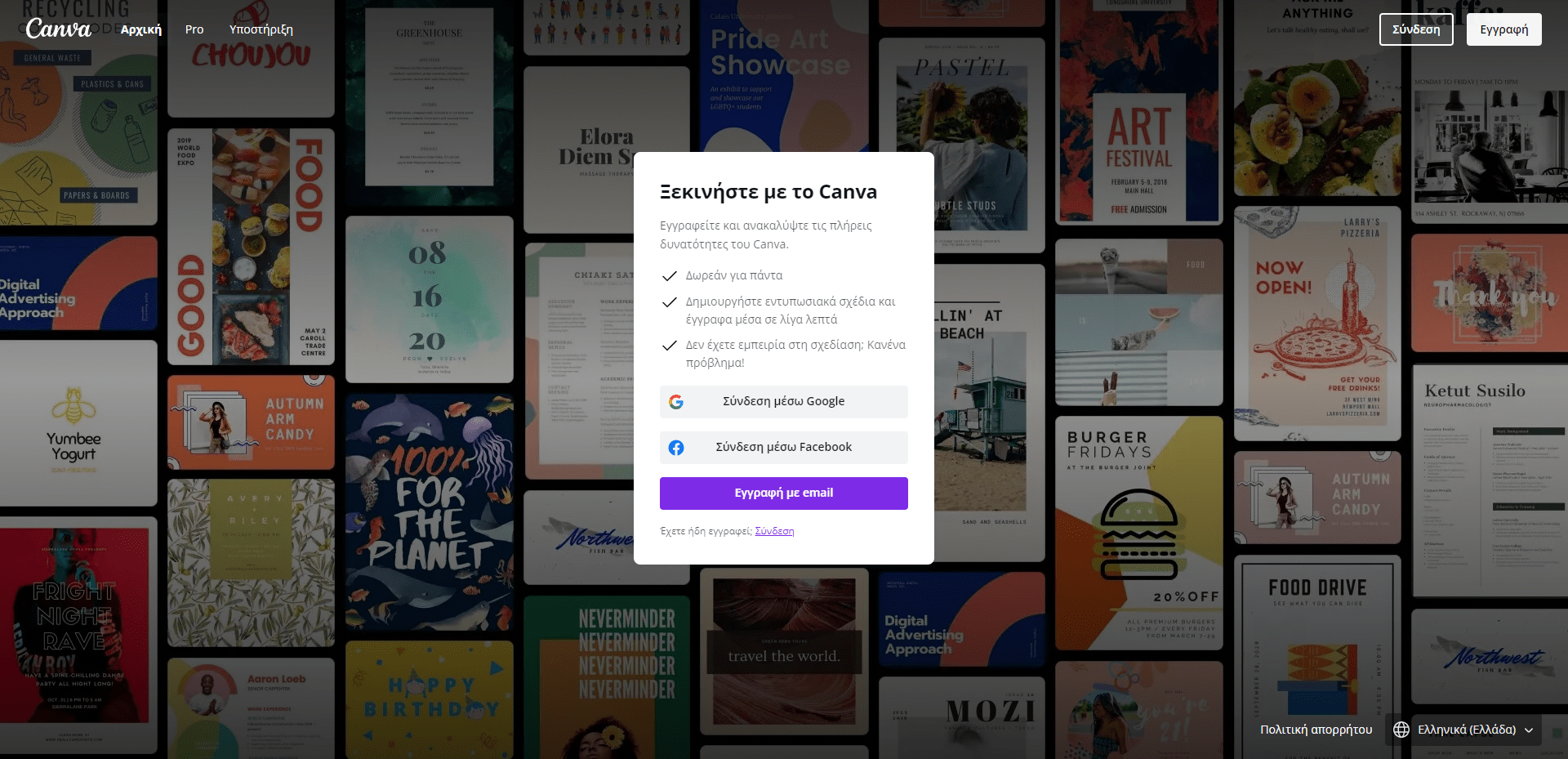Viewport: 1568px width, 759px height.
Task: Expand the Ελληνικά (Ελλάδα) language dropdown chevron
Action: pos(1529,730)
